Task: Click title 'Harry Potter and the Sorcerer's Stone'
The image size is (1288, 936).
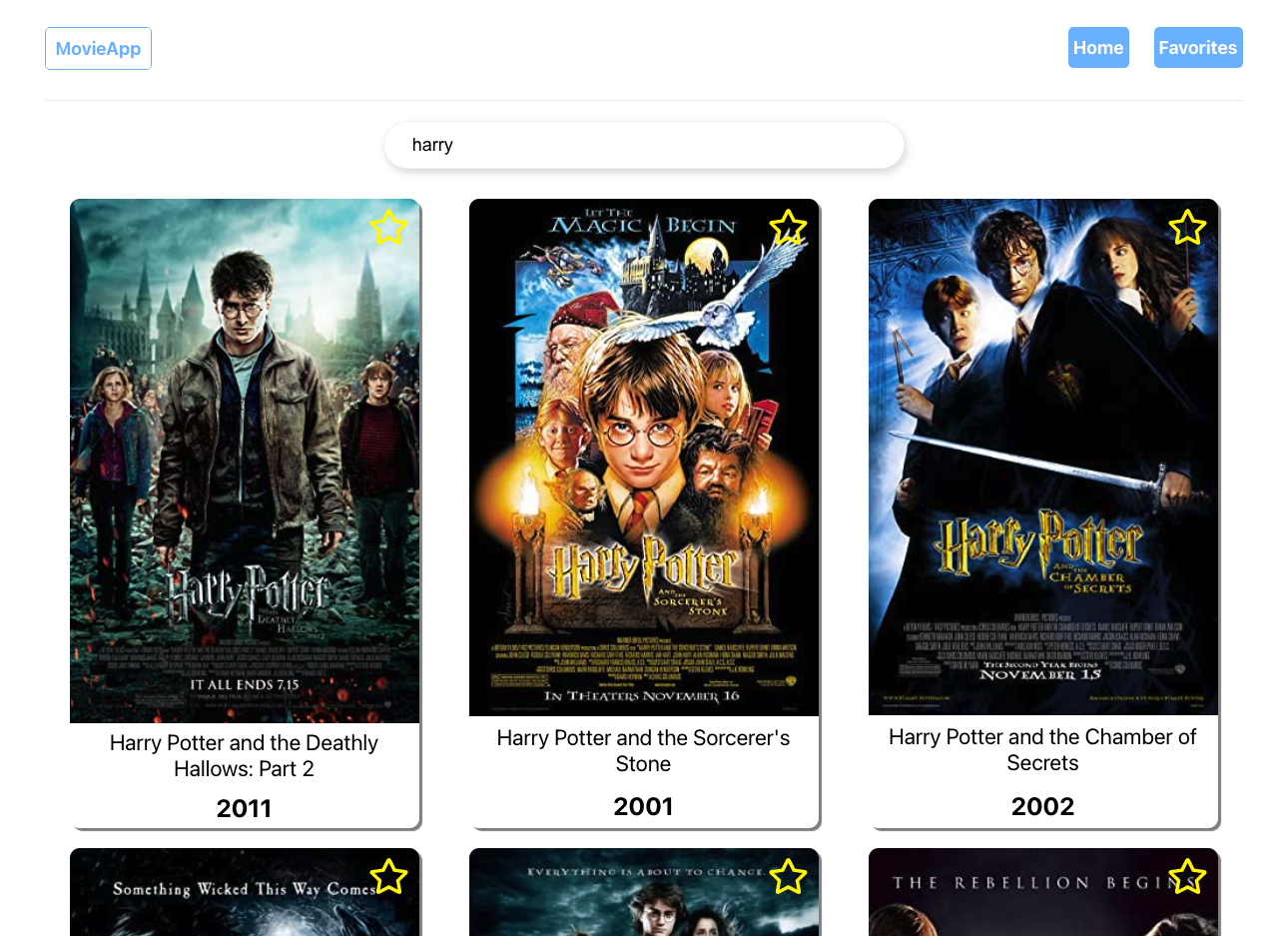Action: [644, 751]
